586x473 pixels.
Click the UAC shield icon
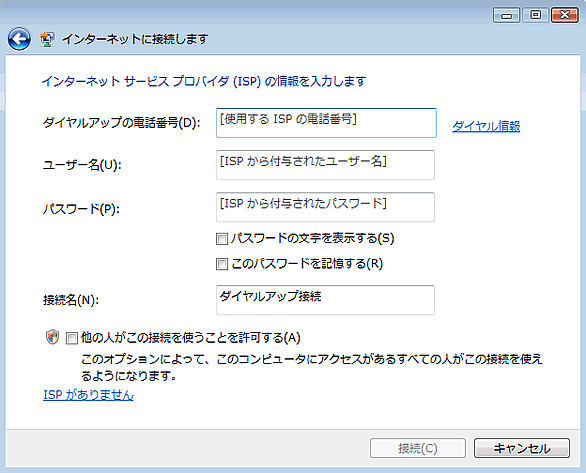pyautogui.click(x=52, y=337)
